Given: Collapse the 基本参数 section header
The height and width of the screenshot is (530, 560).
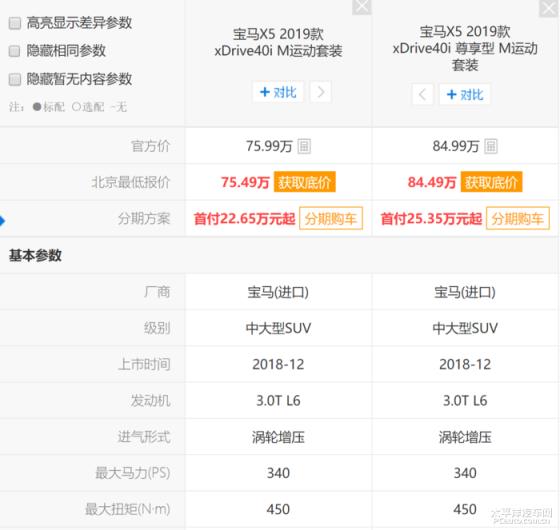Looking at the screenshot, I should (35, 256).
